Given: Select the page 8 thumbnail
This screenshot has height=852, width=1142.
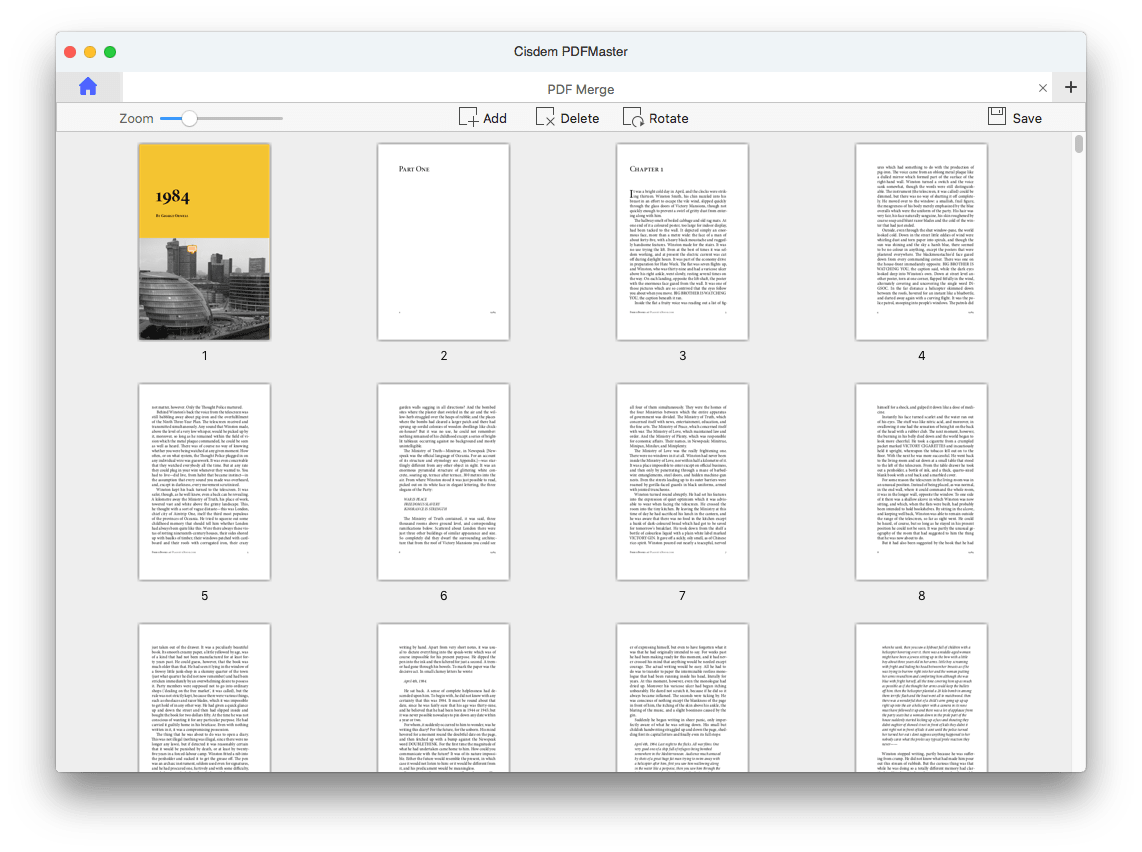Looking at the screenshot, I should (921, 481).
